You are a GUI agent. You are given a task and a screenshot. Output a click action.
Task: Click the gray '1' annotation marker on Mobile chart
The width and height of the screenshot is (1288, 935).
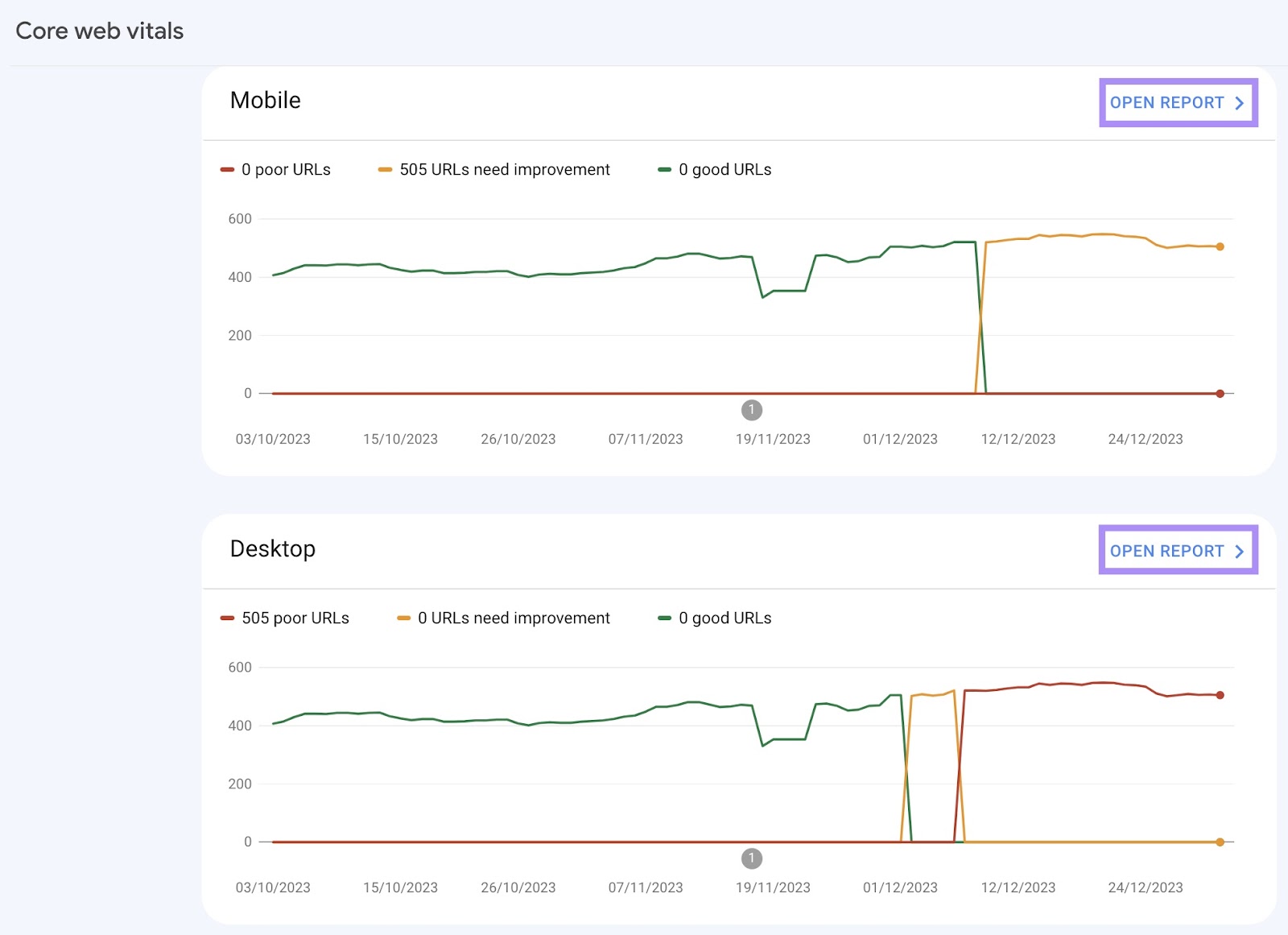[x=751, y=410]
